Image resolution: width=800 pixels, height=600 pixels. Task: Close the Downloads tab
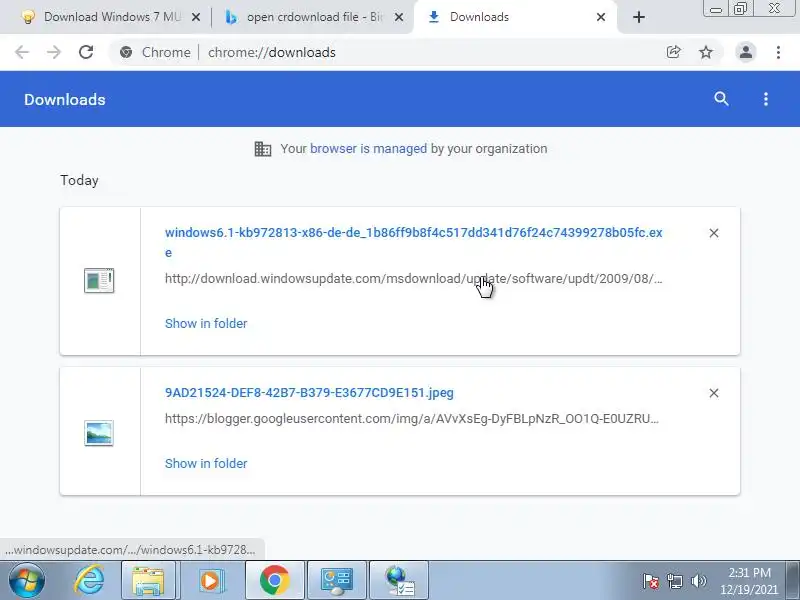point(601,17)
